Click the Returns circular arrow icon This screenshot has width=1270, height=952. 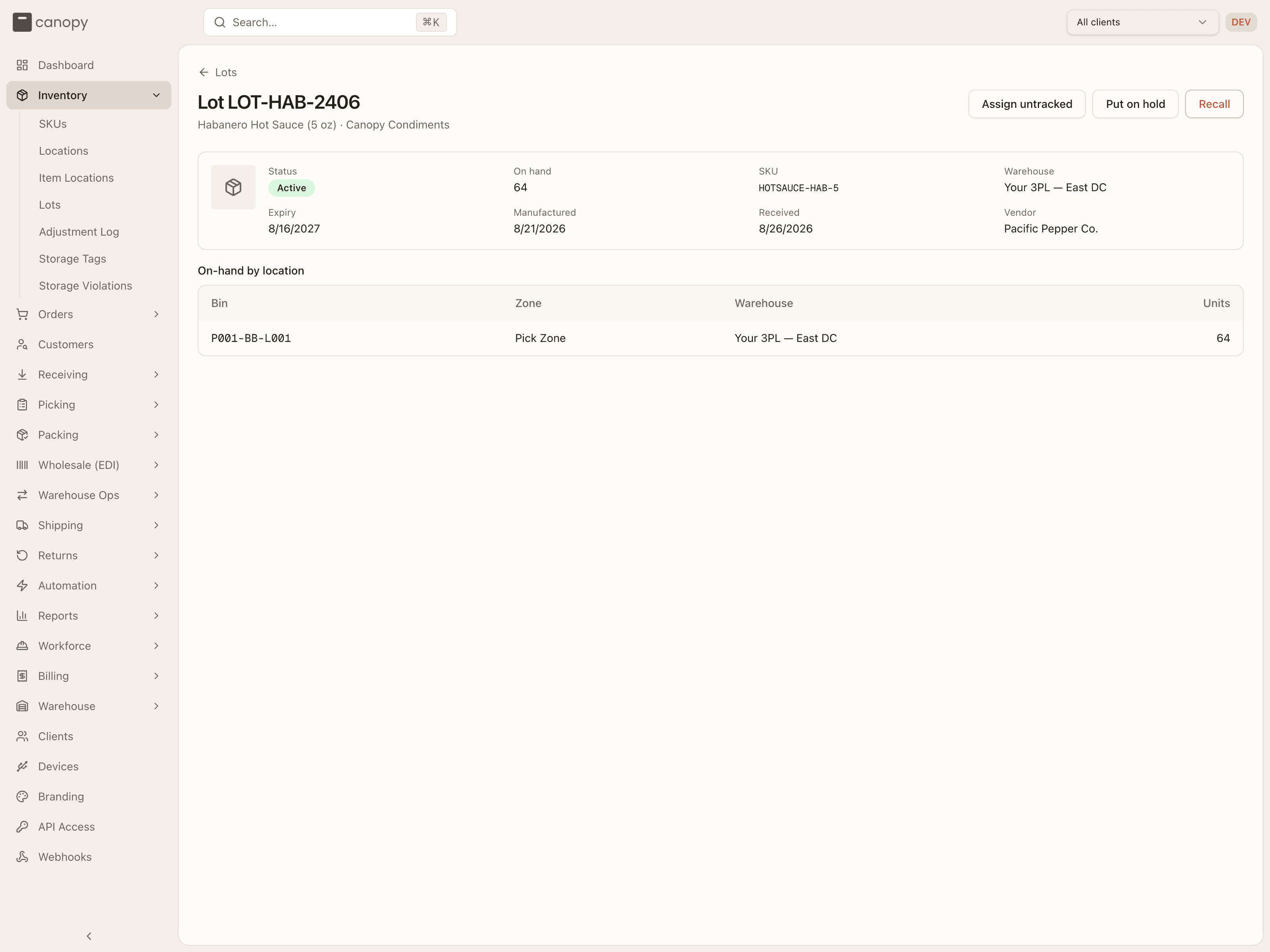click(22, 555)
